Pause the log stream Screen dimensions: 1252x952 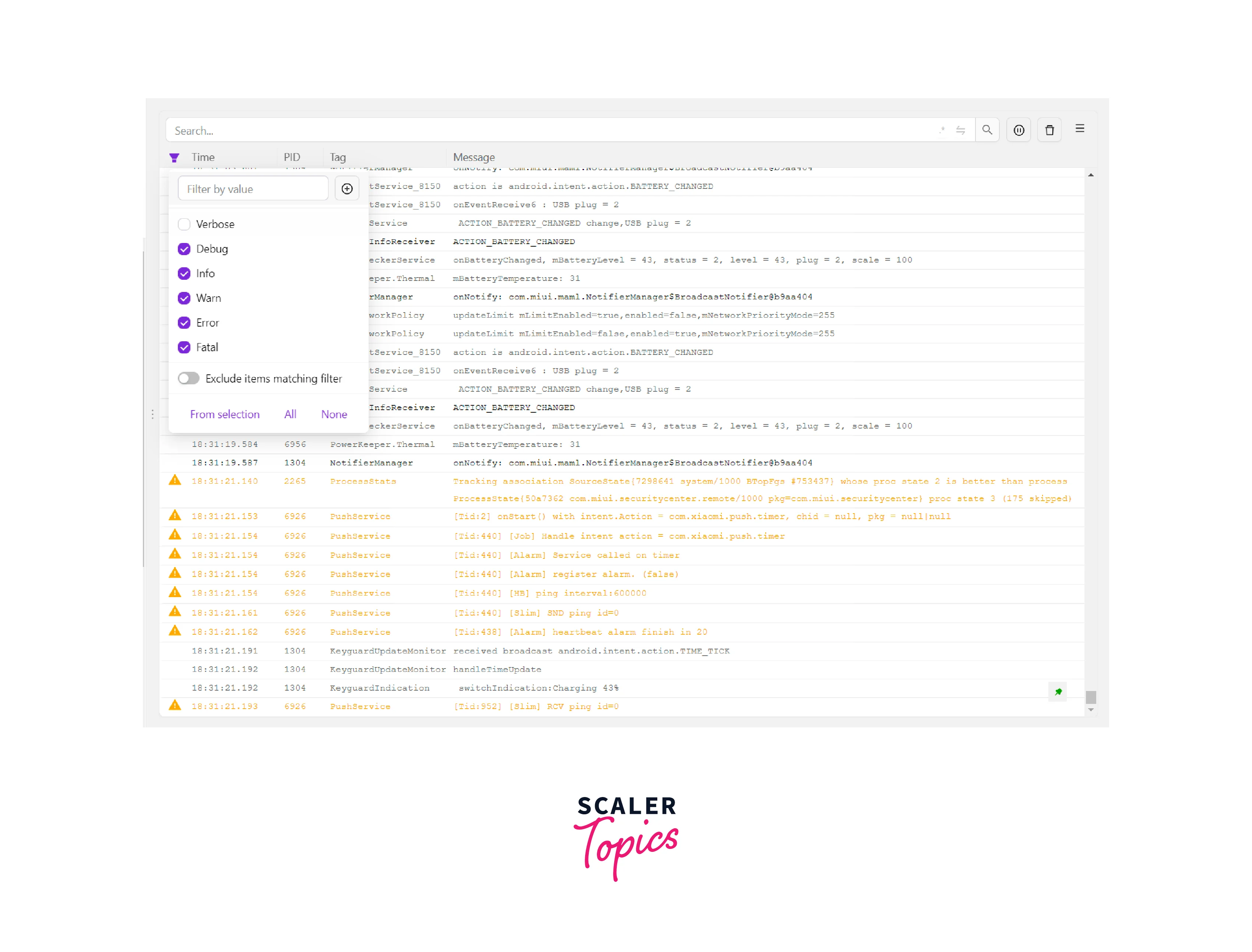click(x=1019, y=130)
